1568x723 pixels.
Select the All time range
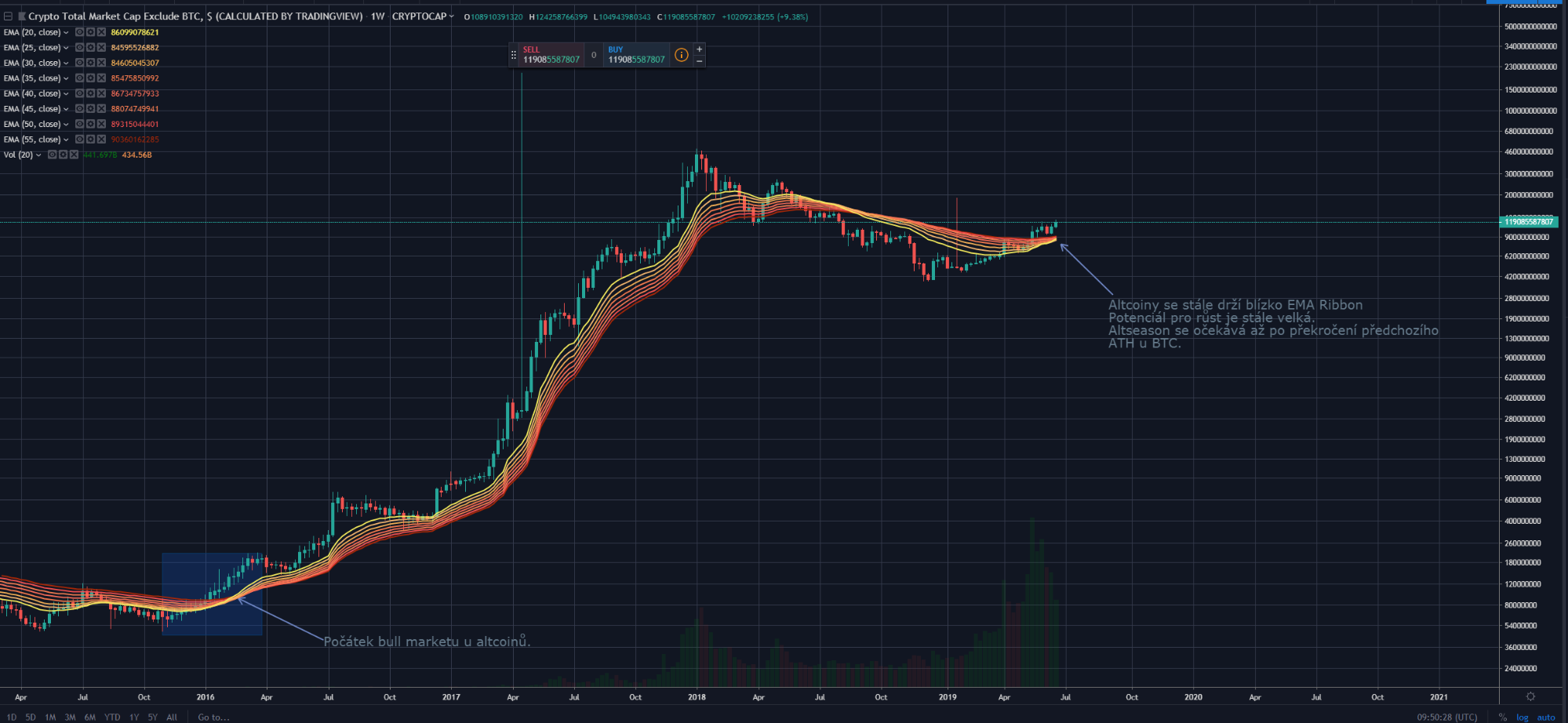[x=172, y=717]
